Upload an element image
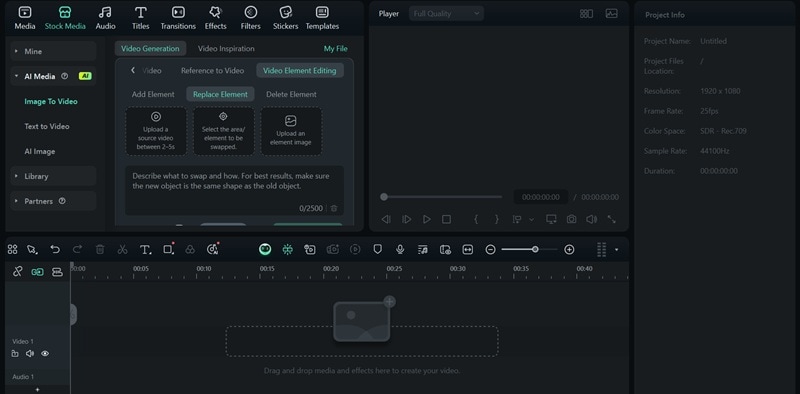Image resolution: width=800 pixels, height=394 pixels. [291, 131]
